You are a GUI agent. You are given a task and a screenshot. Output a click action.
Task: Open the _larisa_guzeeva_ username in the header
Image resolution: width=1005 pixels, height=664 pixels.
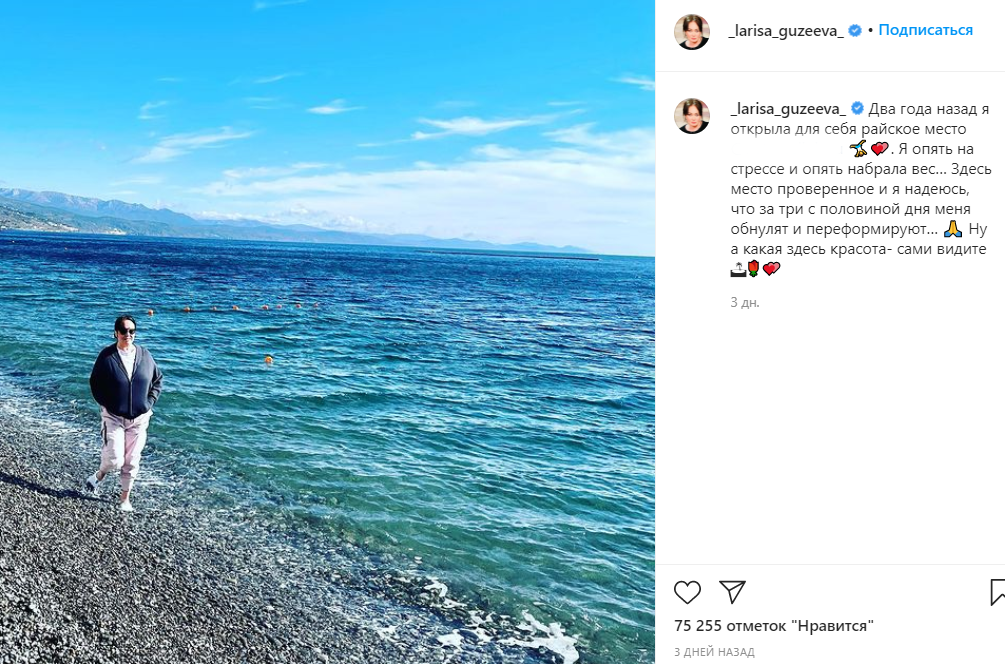point(786,31)
